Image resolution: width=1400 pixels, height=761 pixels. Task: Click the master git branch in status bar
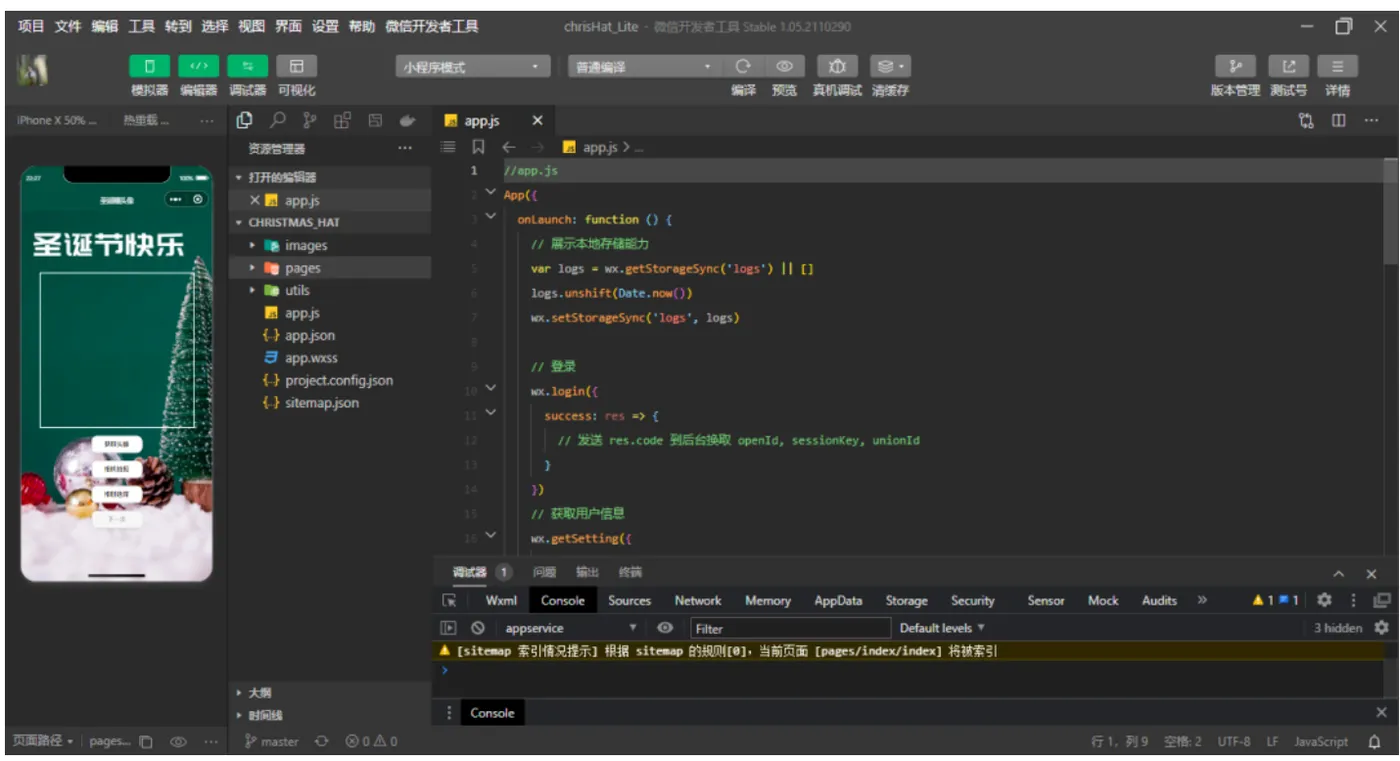(x=272, y=742)
